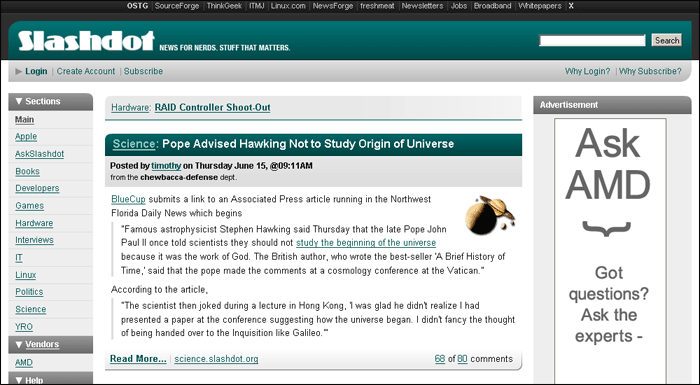Click the Subscribe link
This screenshot has width=700, height=385.
(143, 71)
